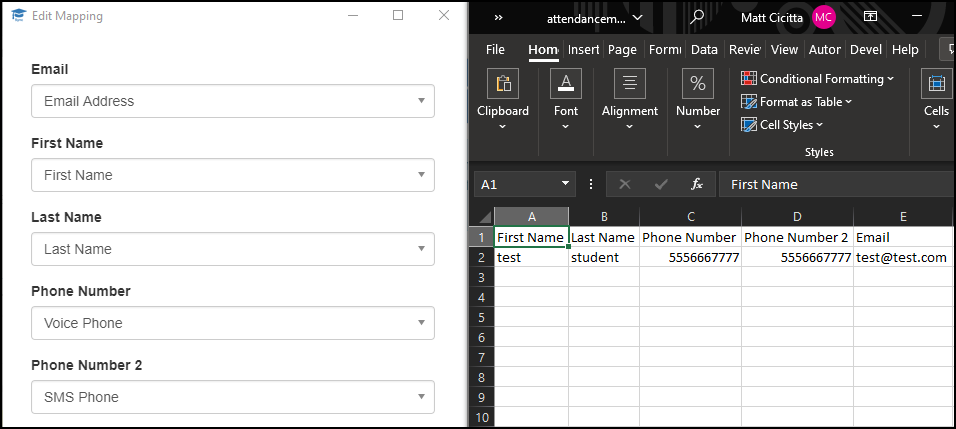The image size is (956, 429).
Task: Open Clipboard group dropdown arrow
Action: tap(503, 127)
